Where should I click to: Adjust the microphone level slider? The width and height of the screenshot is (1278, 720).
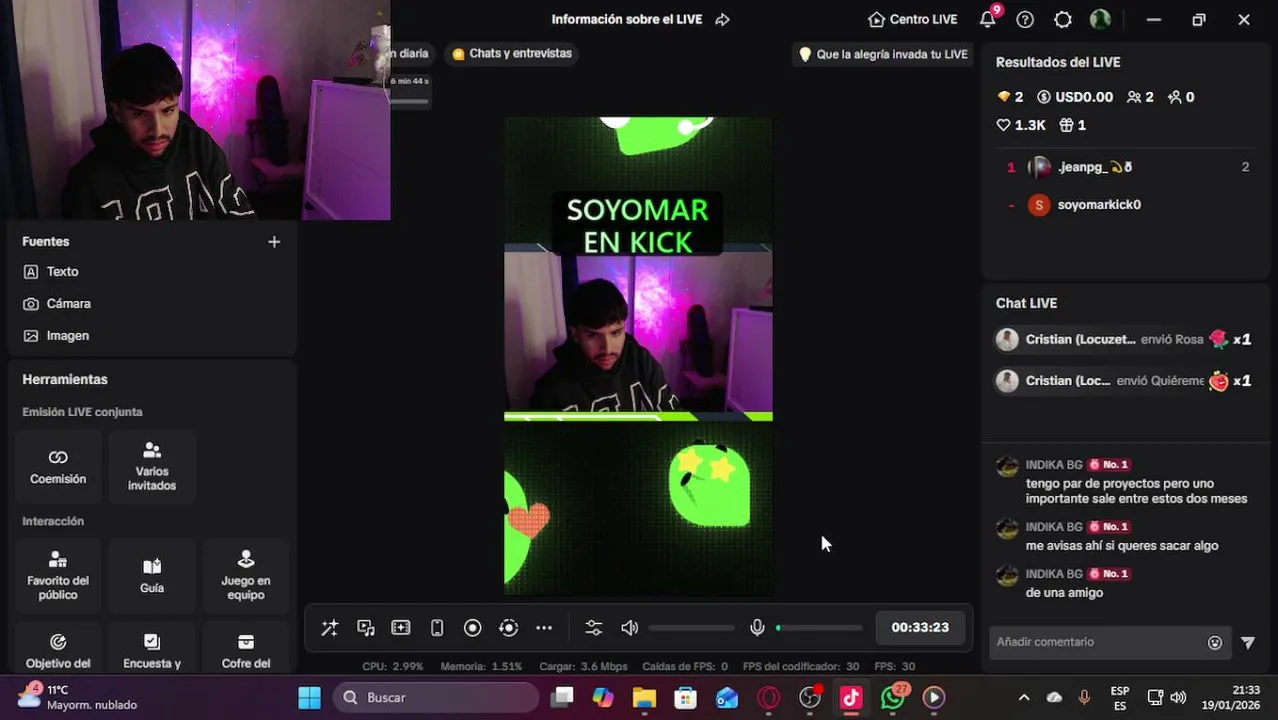point(819,628)
